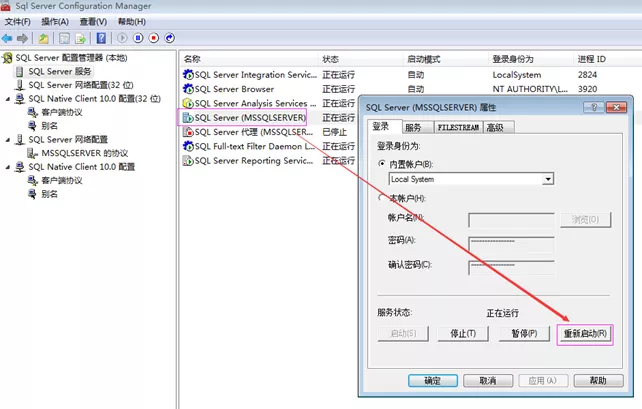Screen dimensions: 642x409
Task: Collapse the SQL Server 网络配置 tree node
Action: click(x=8, y=140)
